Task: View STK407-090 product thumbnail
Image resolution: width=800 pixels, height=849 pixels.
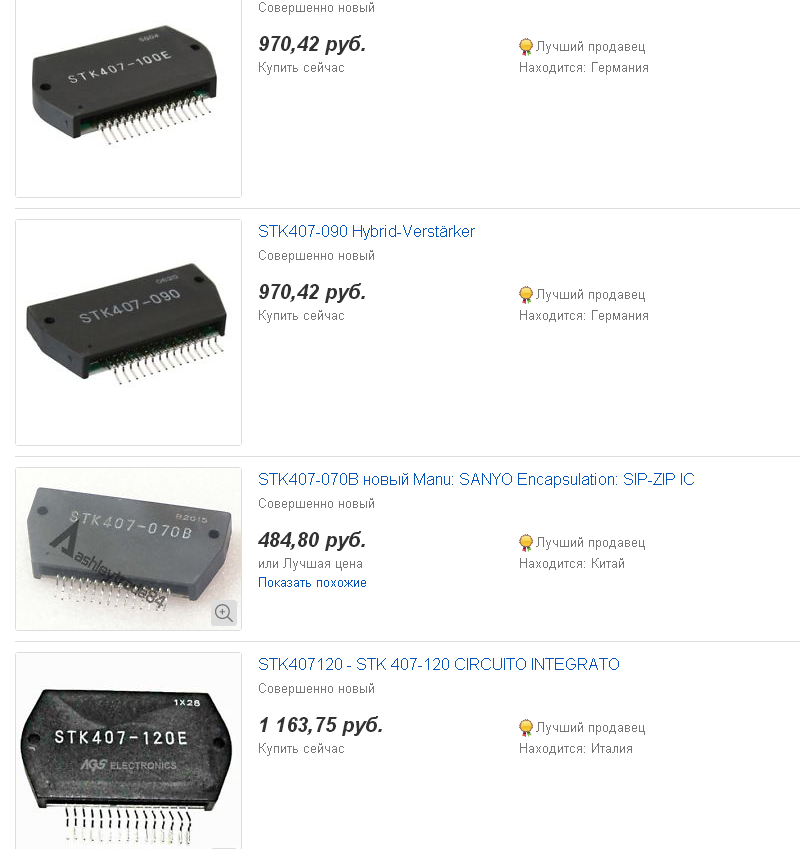Action: [x=128, y=332]
